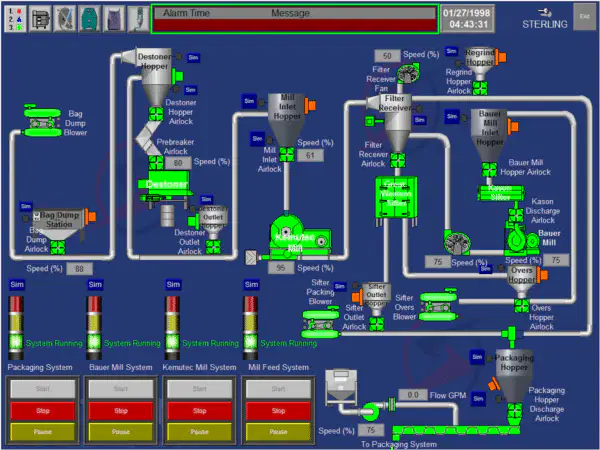Stop the Mill Feed System
The height and width of the screenshot is (450, 600).
tap(278, 411)
